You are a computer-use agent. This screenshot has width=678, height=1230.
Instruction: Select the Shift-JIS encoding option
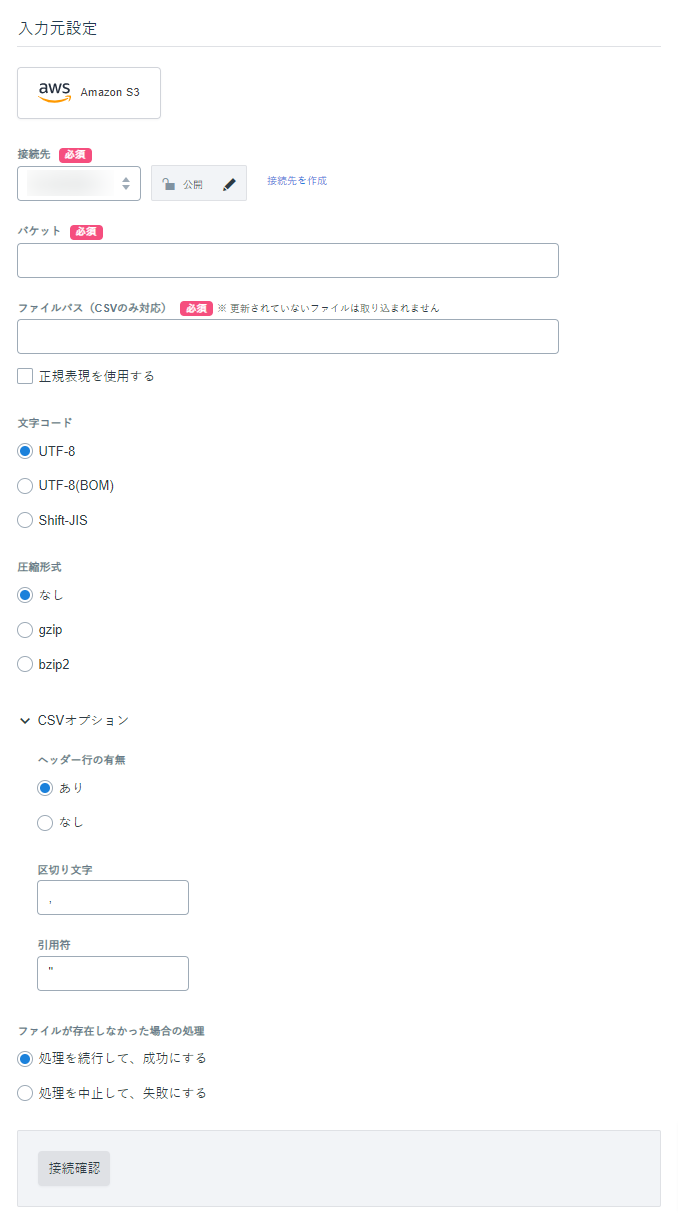point(25,520)
